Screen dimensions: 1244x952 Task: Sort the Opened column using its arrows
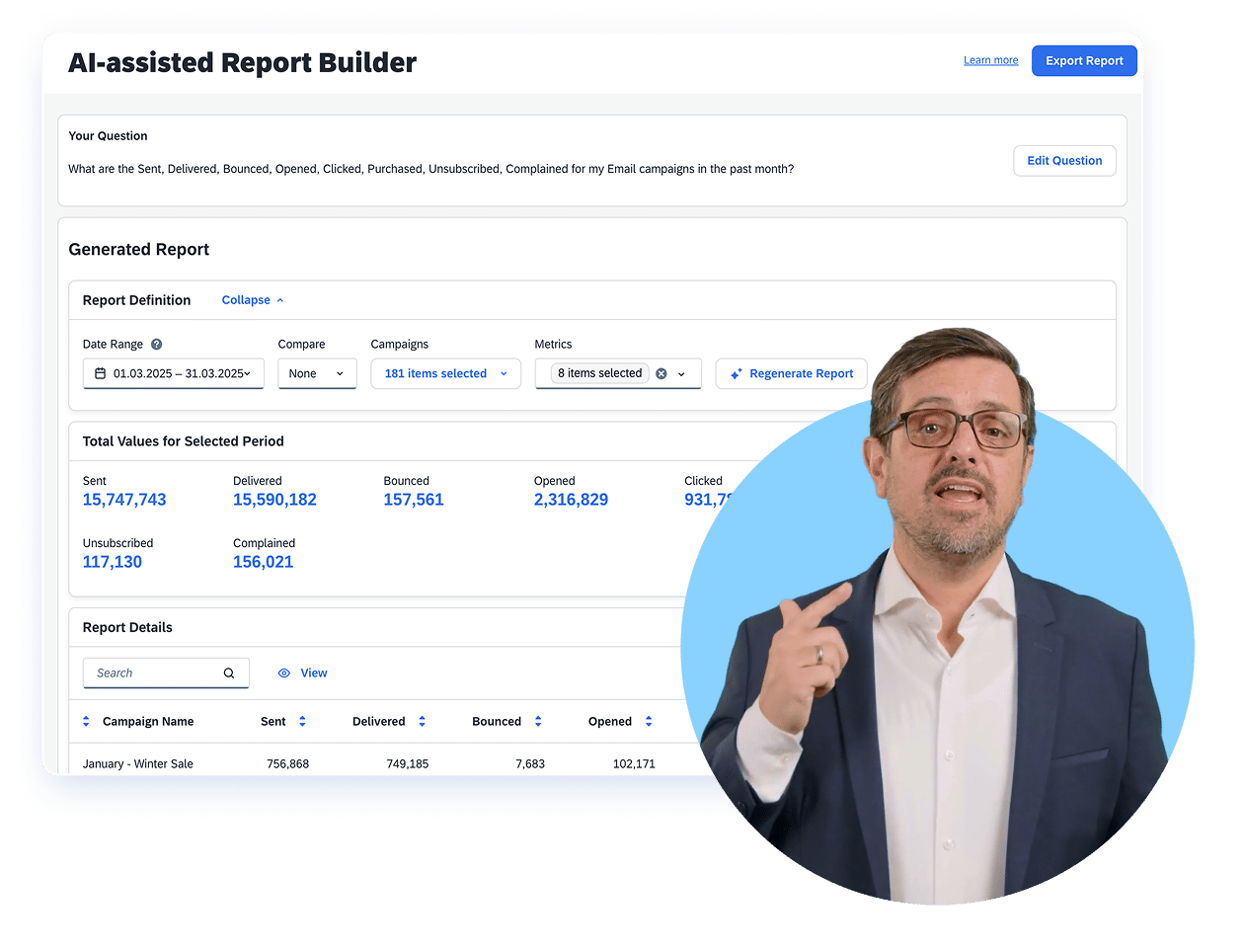[649, 722]
